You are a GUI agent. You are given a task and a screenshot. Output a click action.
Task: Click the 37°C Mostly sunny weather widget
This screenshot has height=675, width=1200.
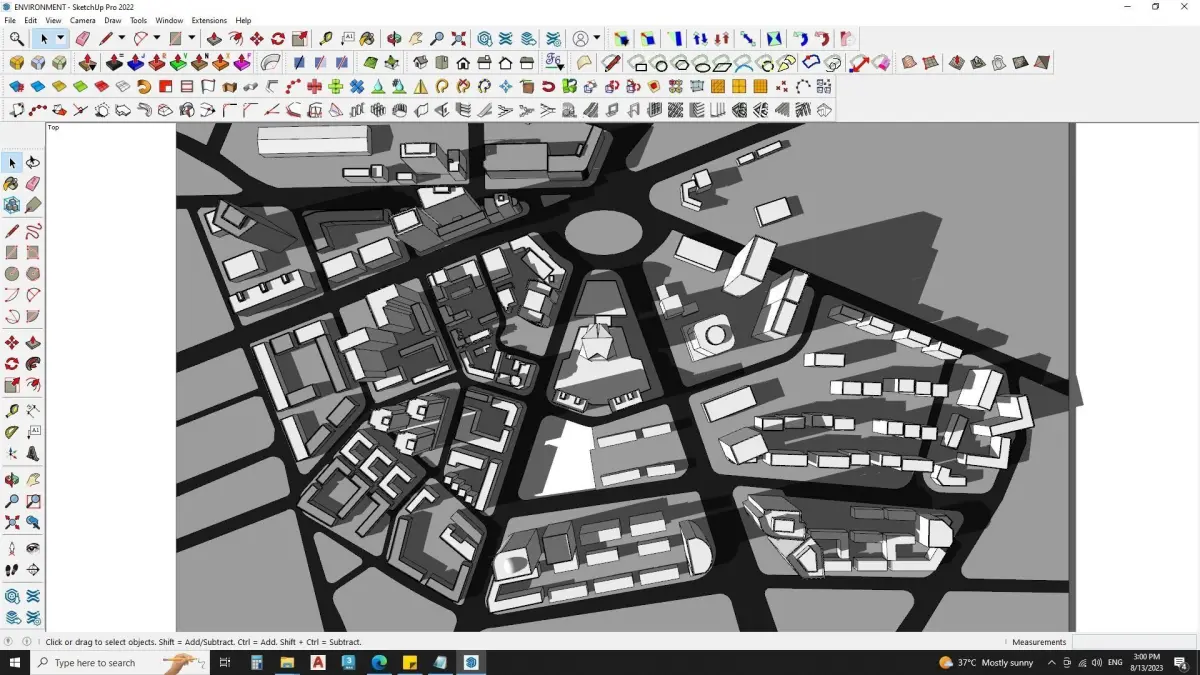(986, 663)
